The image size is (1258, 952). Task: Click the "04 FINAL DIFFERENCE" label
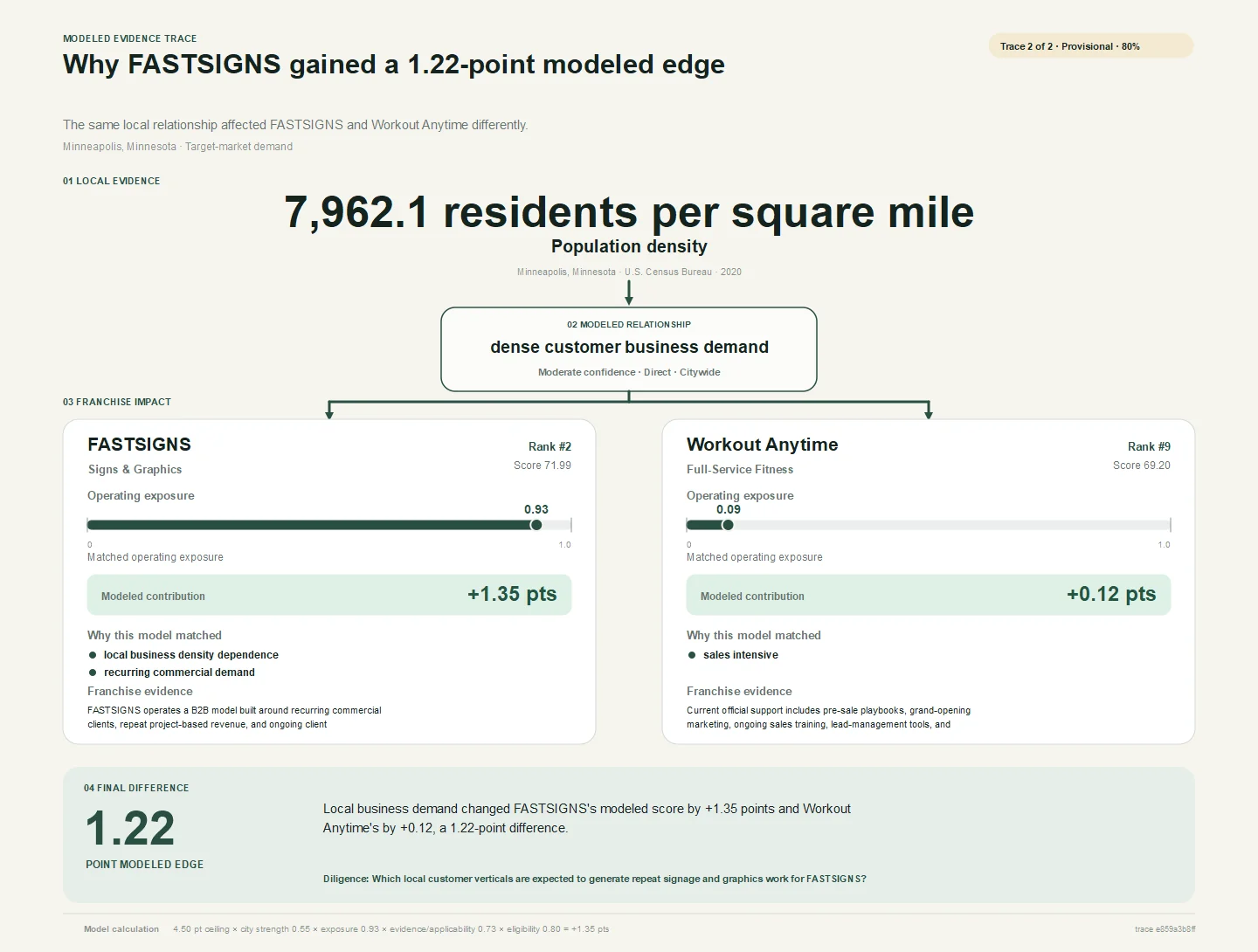click(x=136, y=788)
